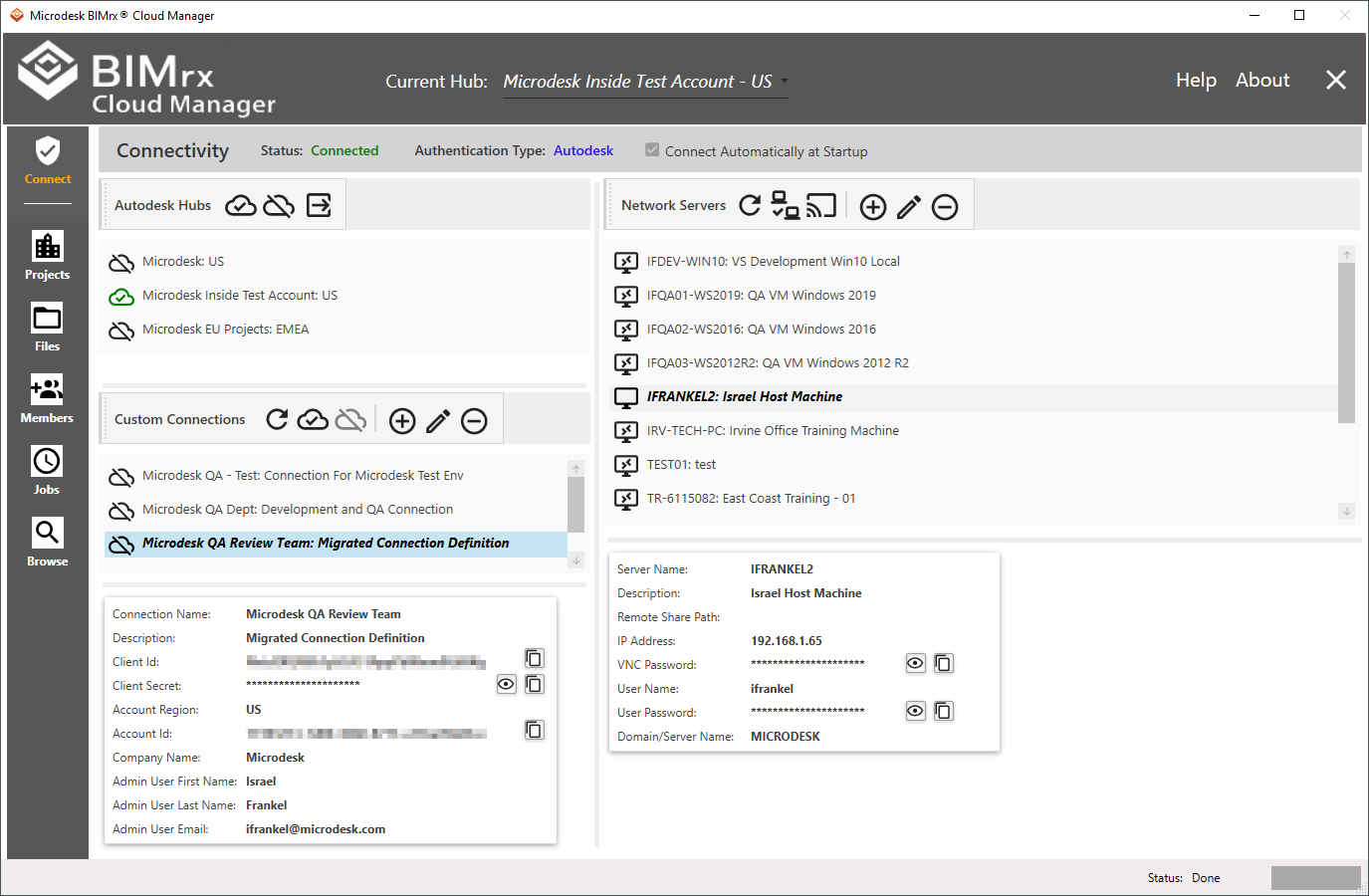
Task: Close the app using header X icon
Action: click(x=1336, y=81)
